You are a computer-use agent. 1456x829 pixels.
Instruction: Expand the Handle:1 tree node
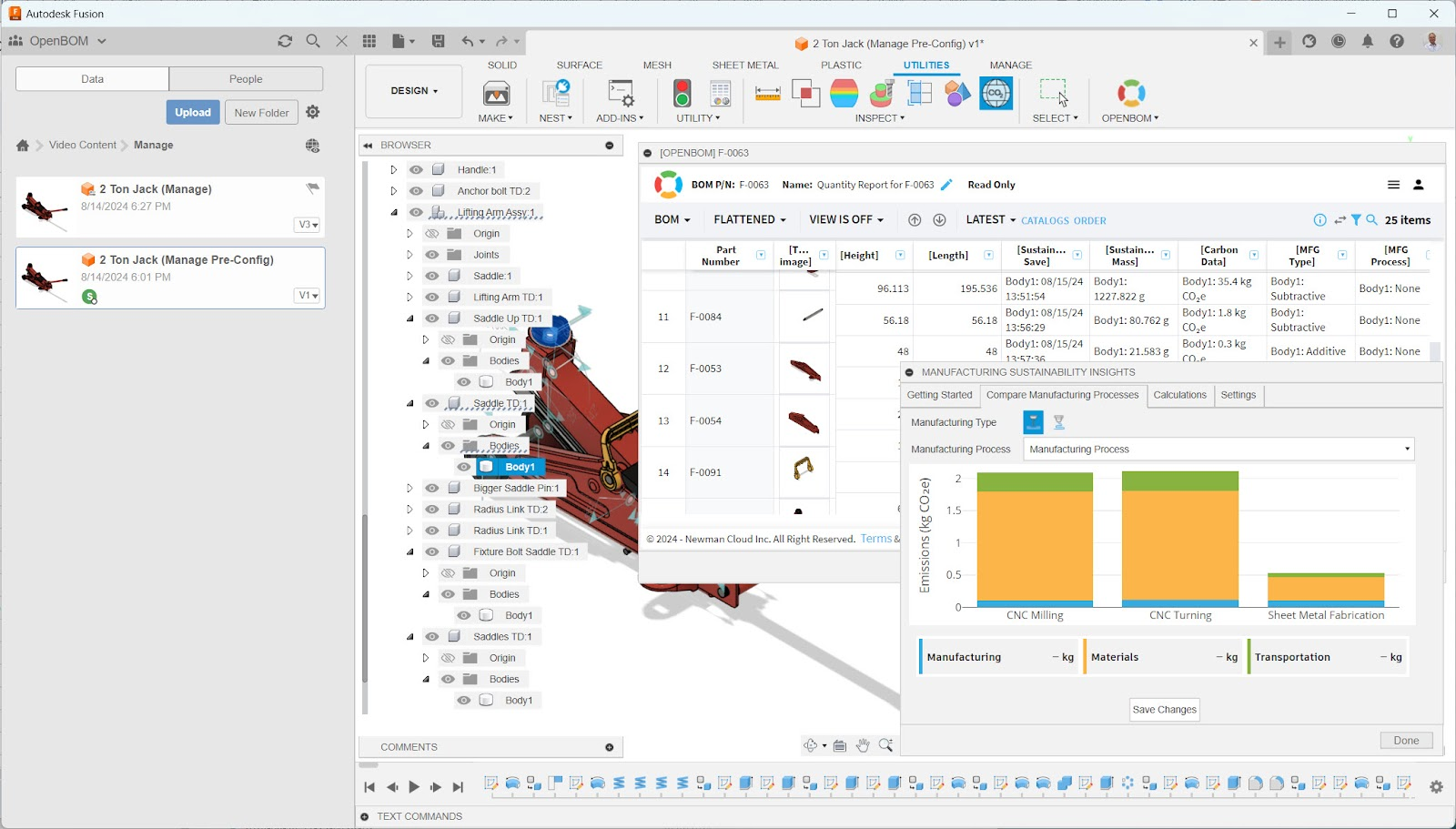point(393,170)
